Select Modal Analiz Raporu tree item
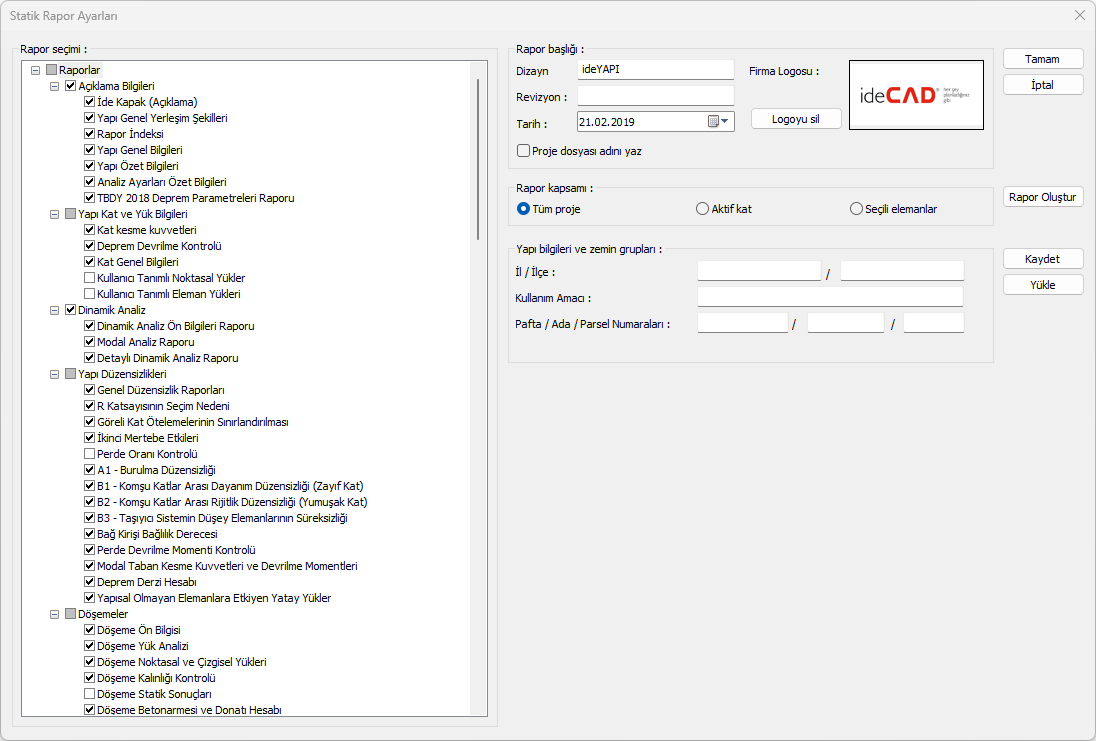 (145, 342)
